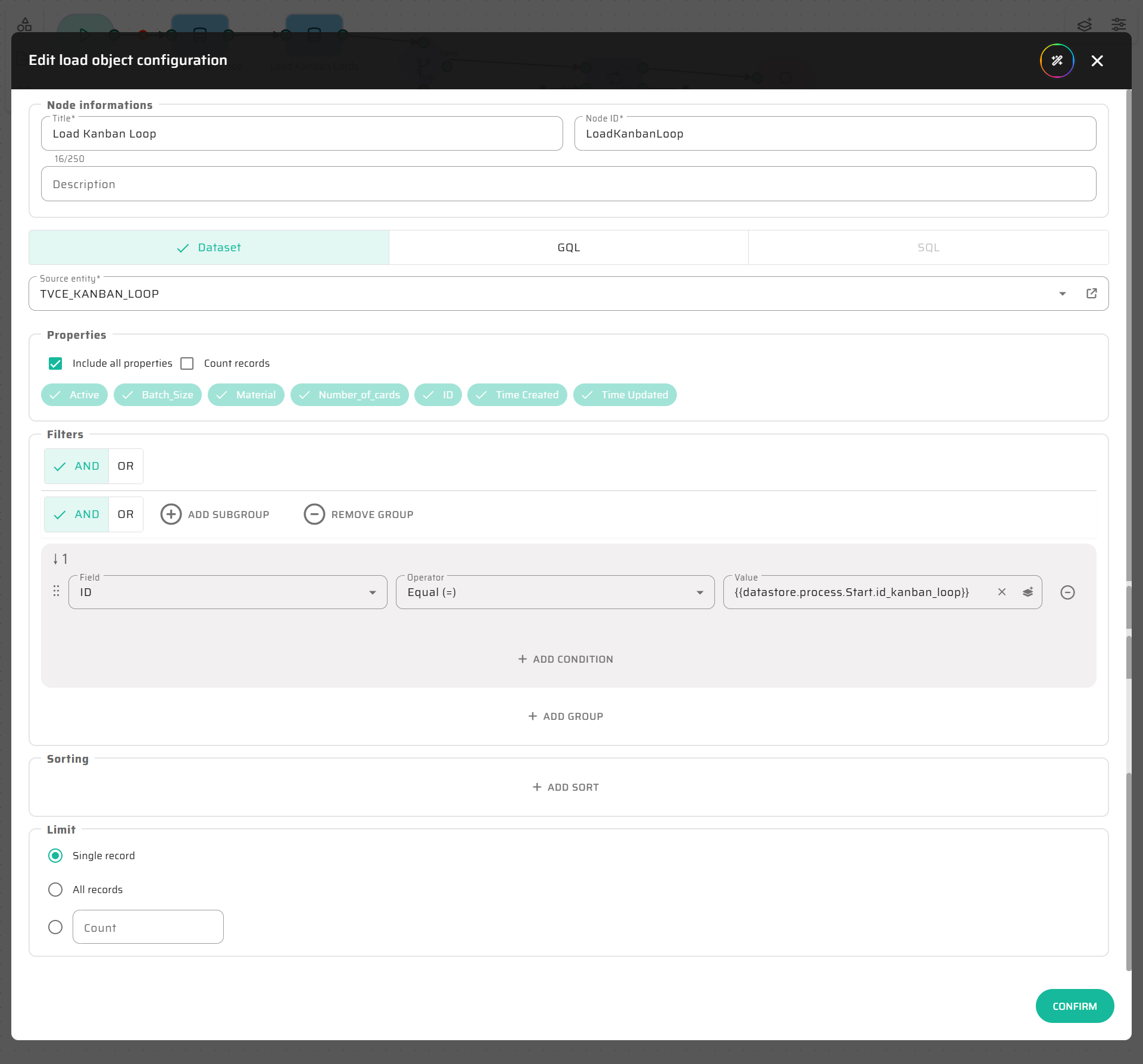The width and height of the screenshot is (1143, 1064).
Task: Click into the Description input field
Action: (569, 184)
